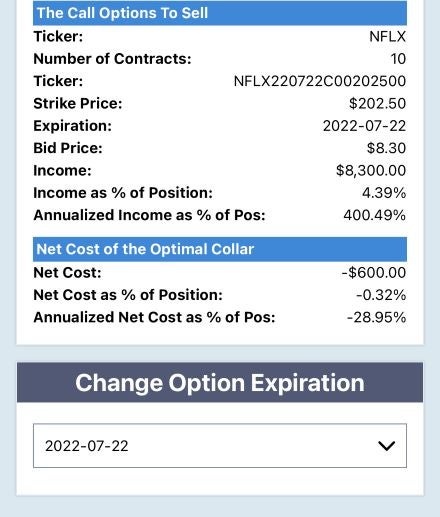Click the -$600.00 net cost value
This screenshot has height=517, width=440.
(374, 273)
